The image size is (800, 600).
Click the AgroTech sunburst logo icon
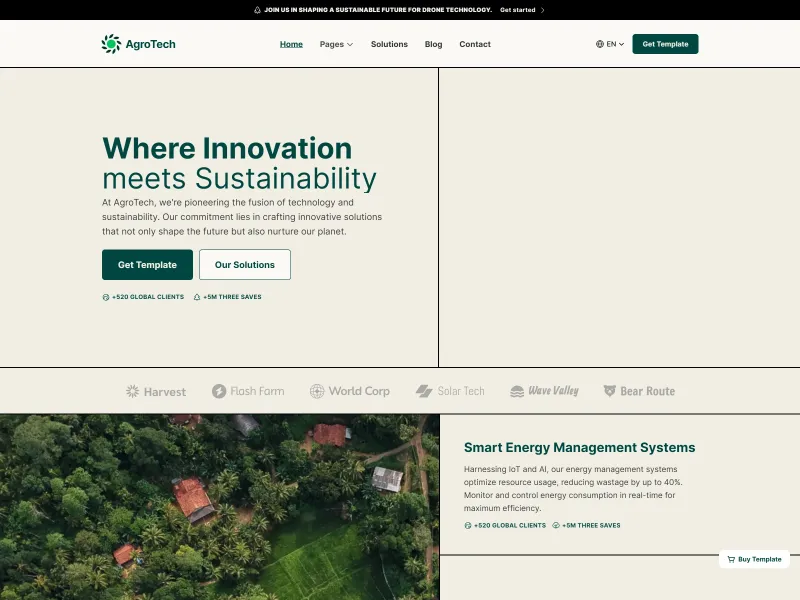(x=111, y=44)
